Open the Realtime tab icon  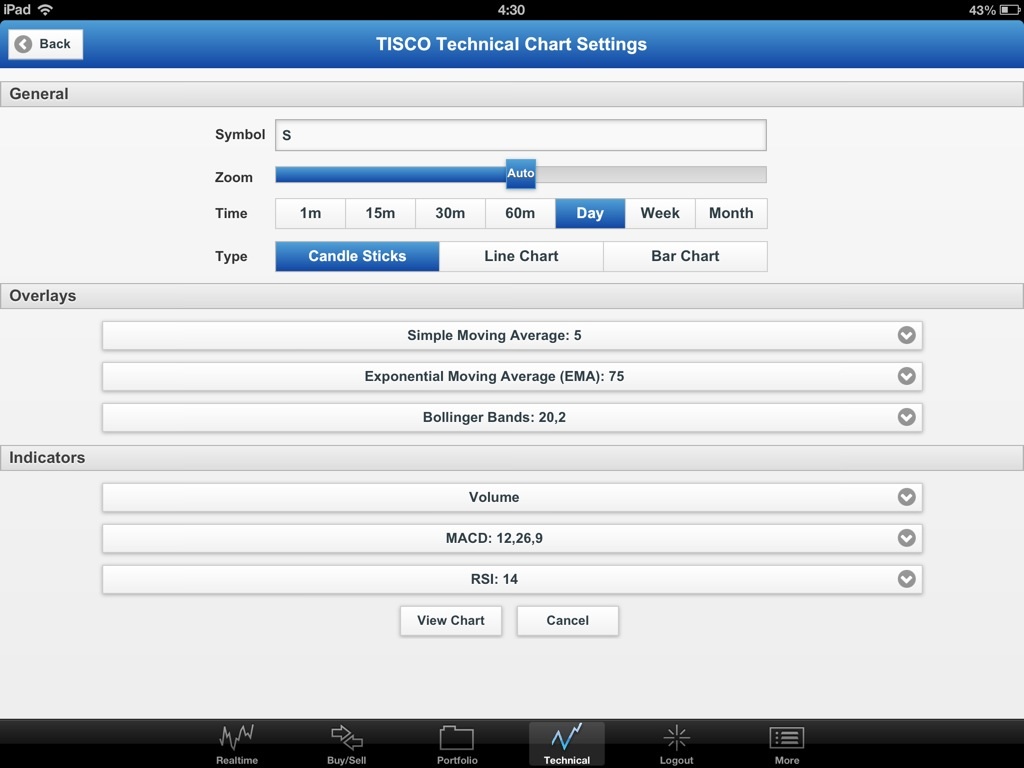[x=236, y=738]
